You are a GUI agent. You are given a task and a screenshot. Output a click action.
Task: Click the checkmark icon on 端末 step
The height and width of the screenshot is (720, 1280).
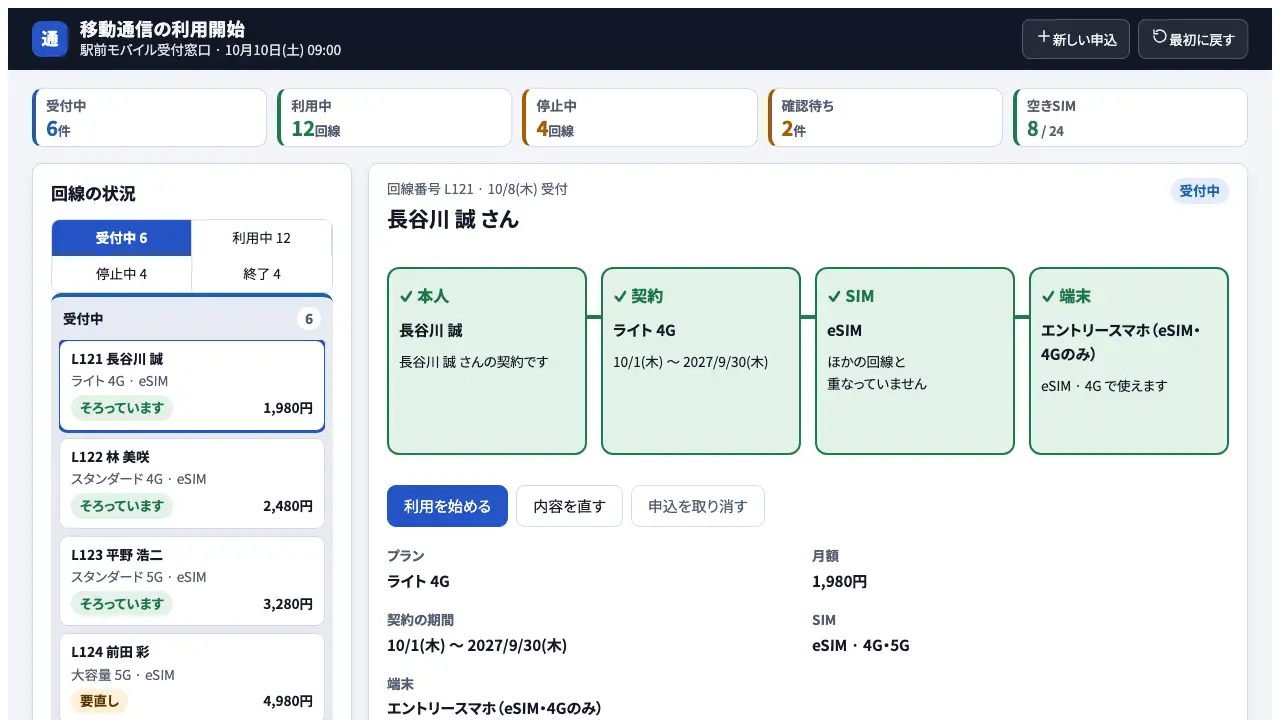coord(1048,296)
